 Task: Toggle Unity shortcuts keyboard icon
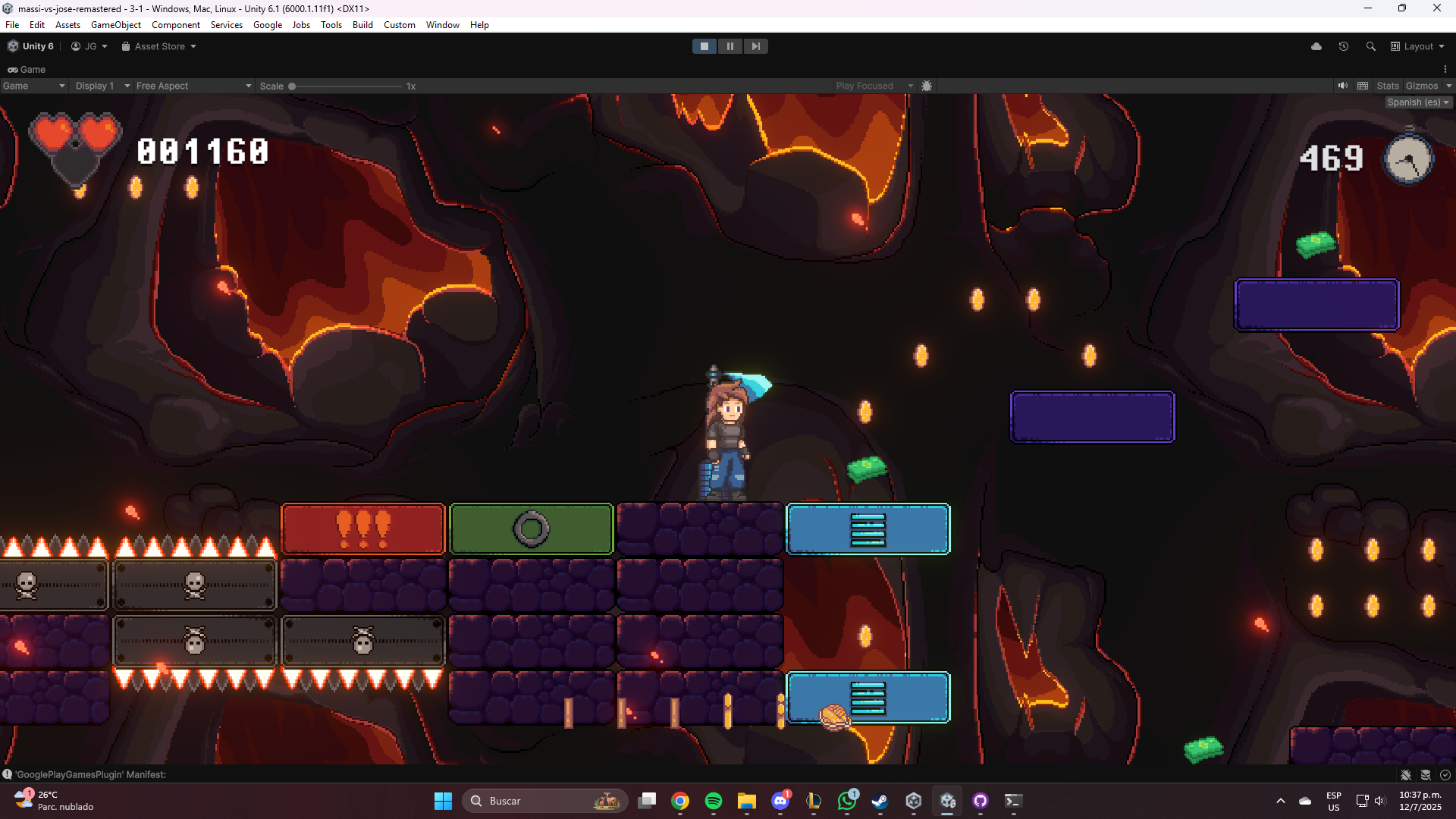tap(1363, 86)
